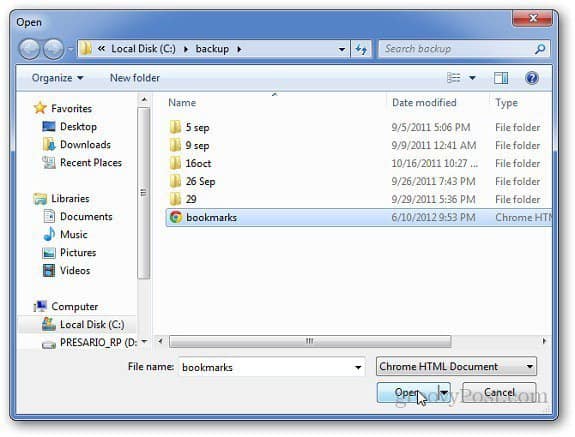Open the address bar path dropdown arrow
This screenshot has width=575, height=437.
point(342,49)
